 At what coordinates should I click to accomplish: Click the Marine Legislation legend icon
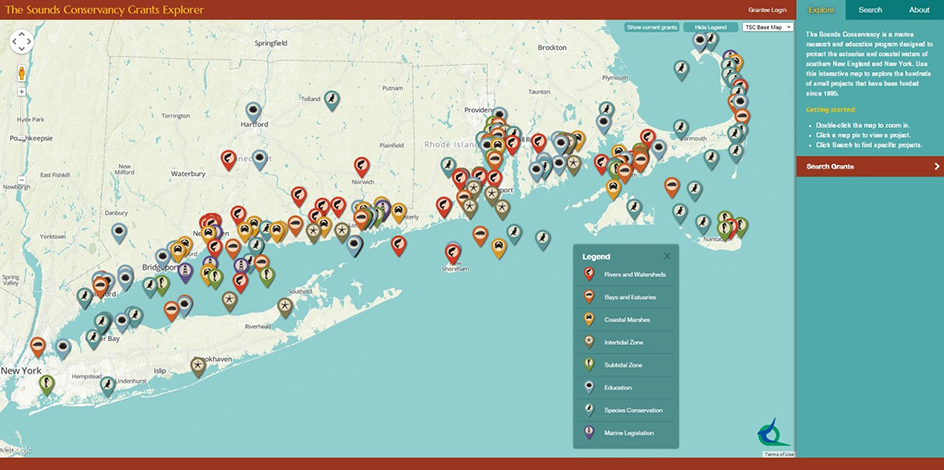[589, 433]
